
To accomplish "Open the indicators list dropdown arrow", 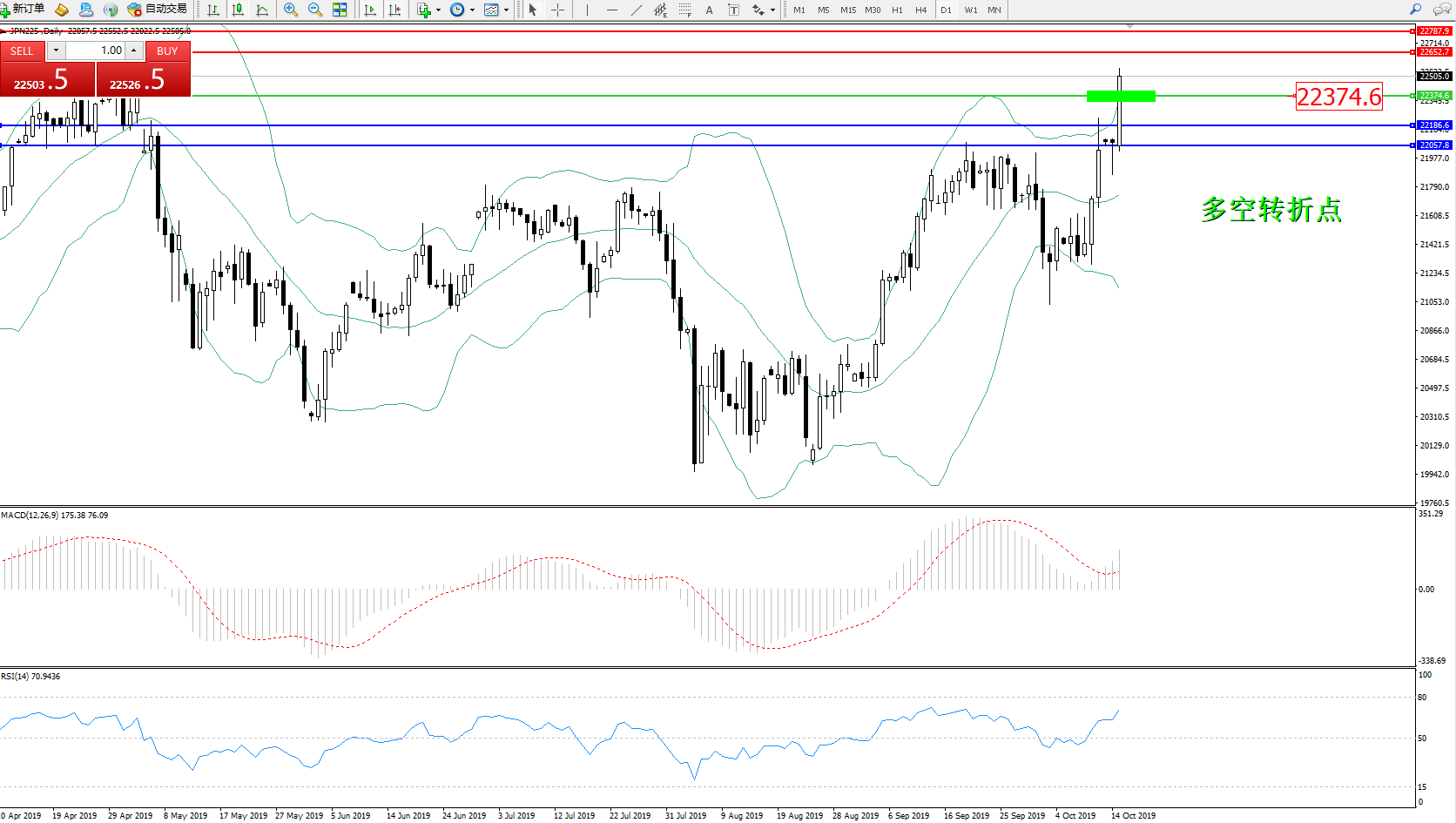I will click(438, 10).
